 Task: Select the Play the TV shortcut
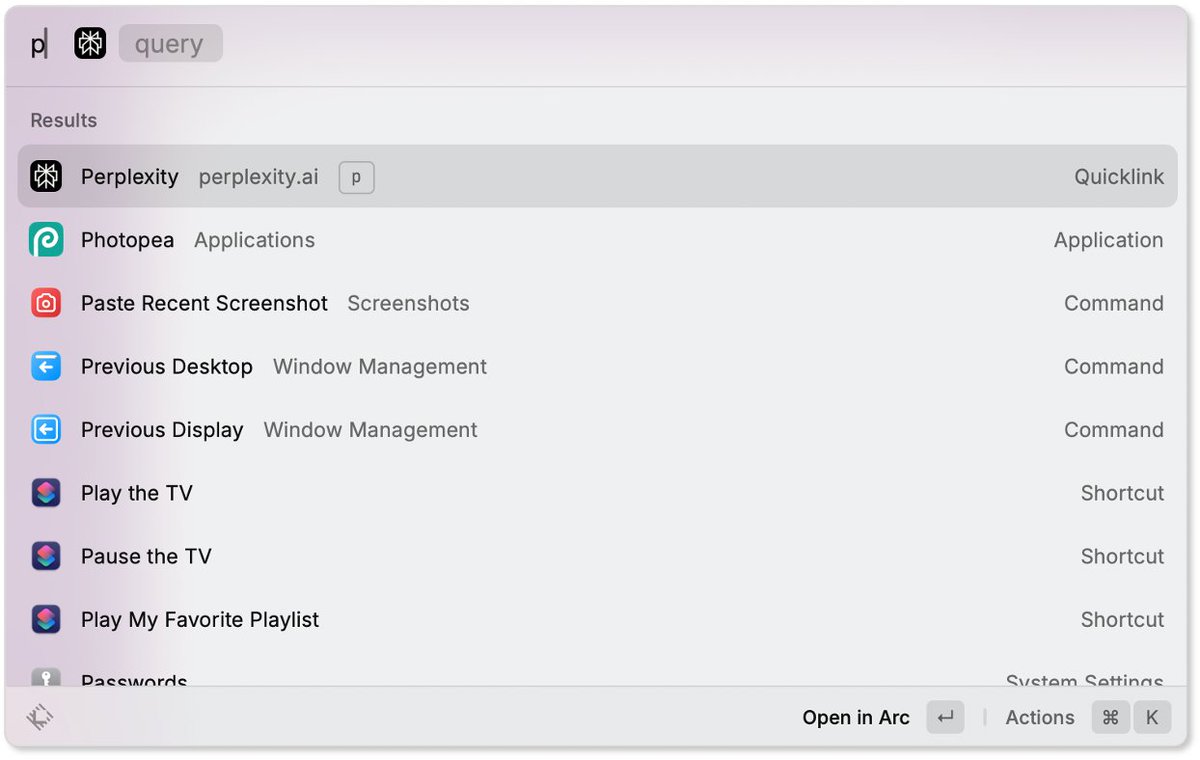click(598, 493)
